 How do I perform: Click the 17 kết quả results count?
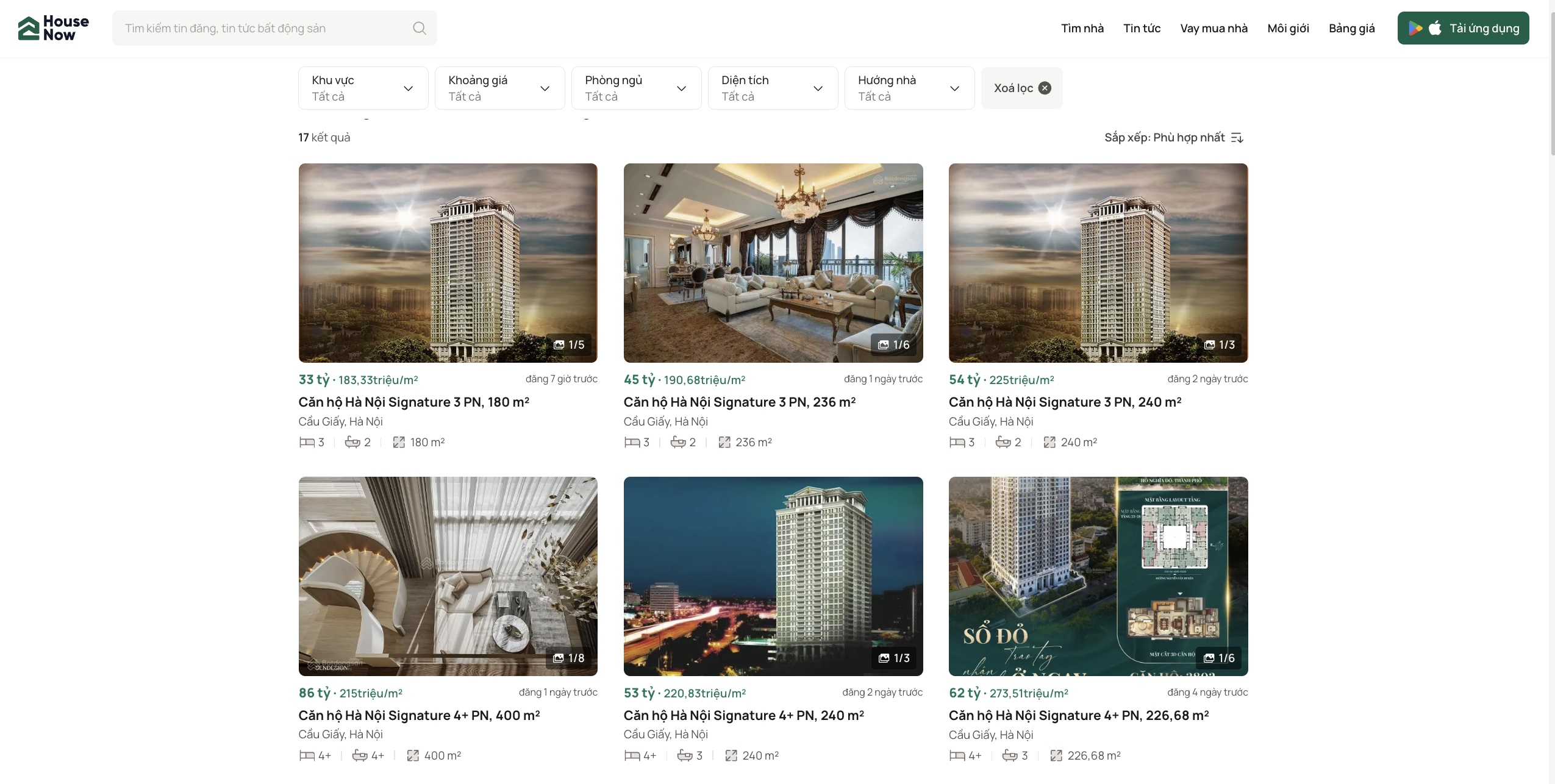point(324,137)
